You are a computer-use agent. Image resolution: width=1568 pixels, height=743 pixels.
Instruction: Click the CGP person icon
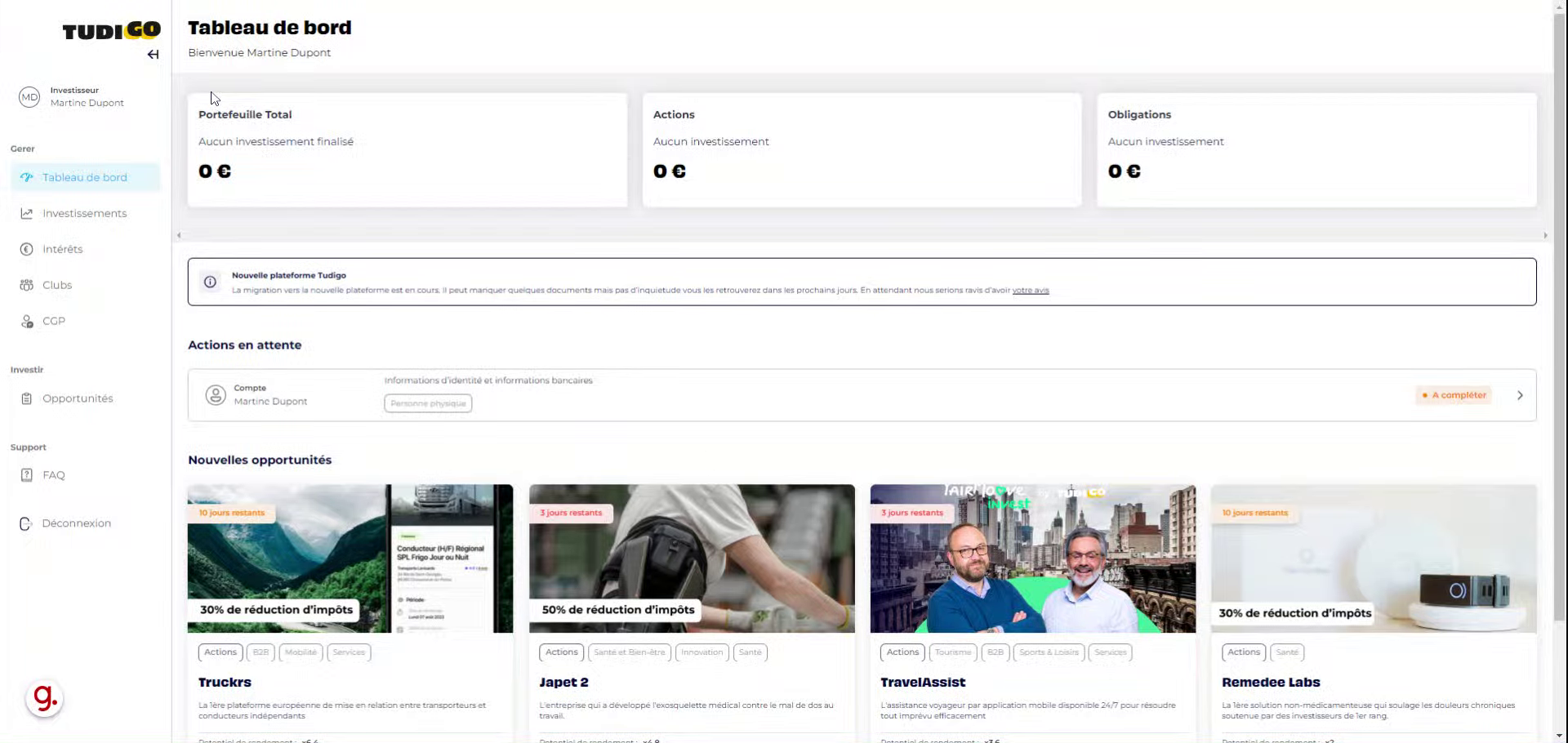[x=27, y=321]
